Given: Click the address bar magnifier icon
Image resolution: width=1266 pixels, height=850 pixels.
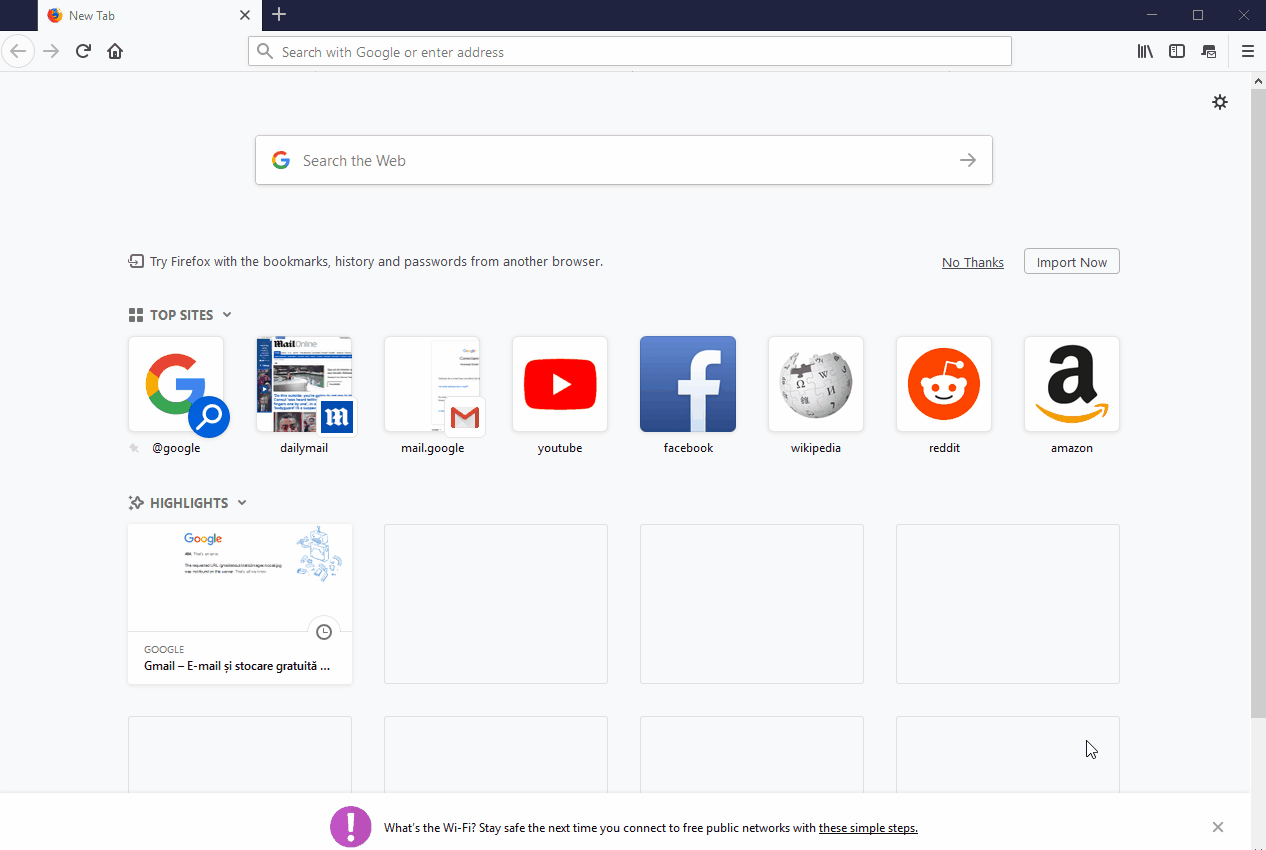Looking at the screenshot, I should (x=265, y=51).
